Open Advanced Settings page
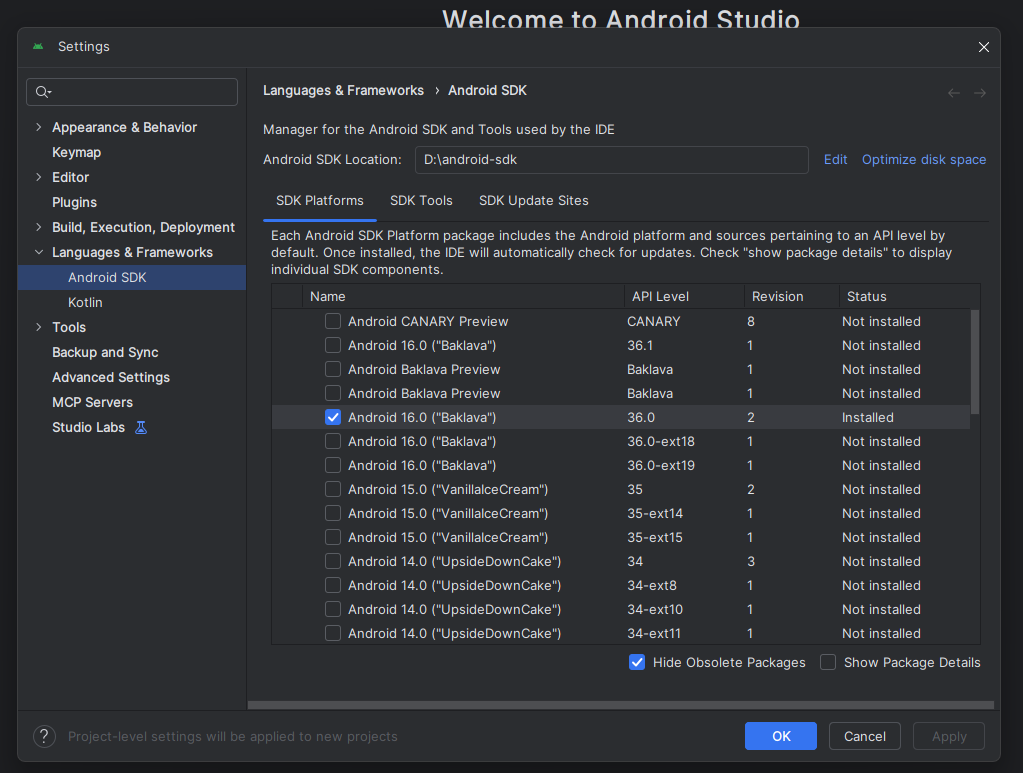1023x773 pixels. pyautogui.click(x=111, y=377)
